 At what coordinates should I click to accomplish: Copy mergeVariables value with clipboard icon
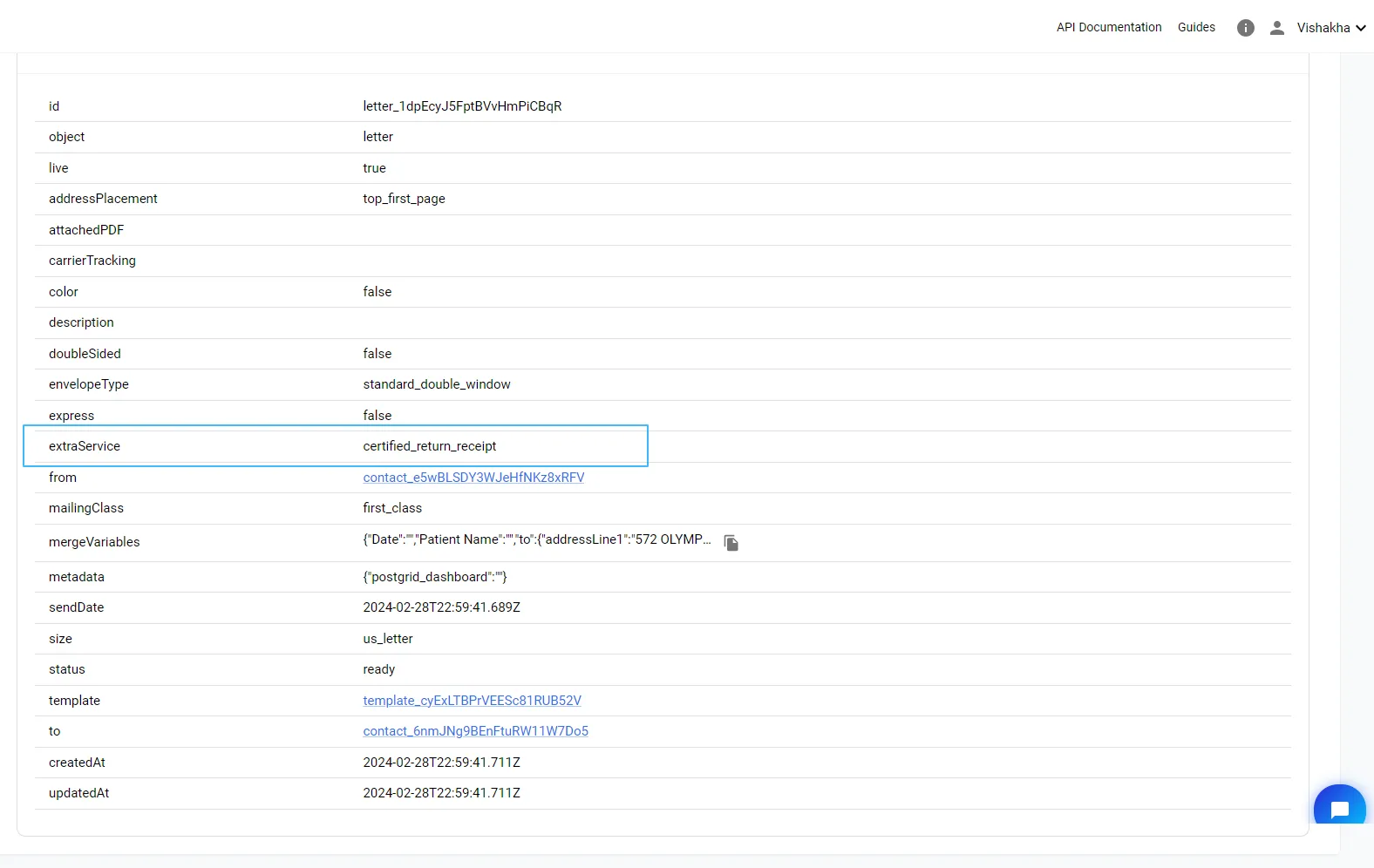tap(731, 543)
